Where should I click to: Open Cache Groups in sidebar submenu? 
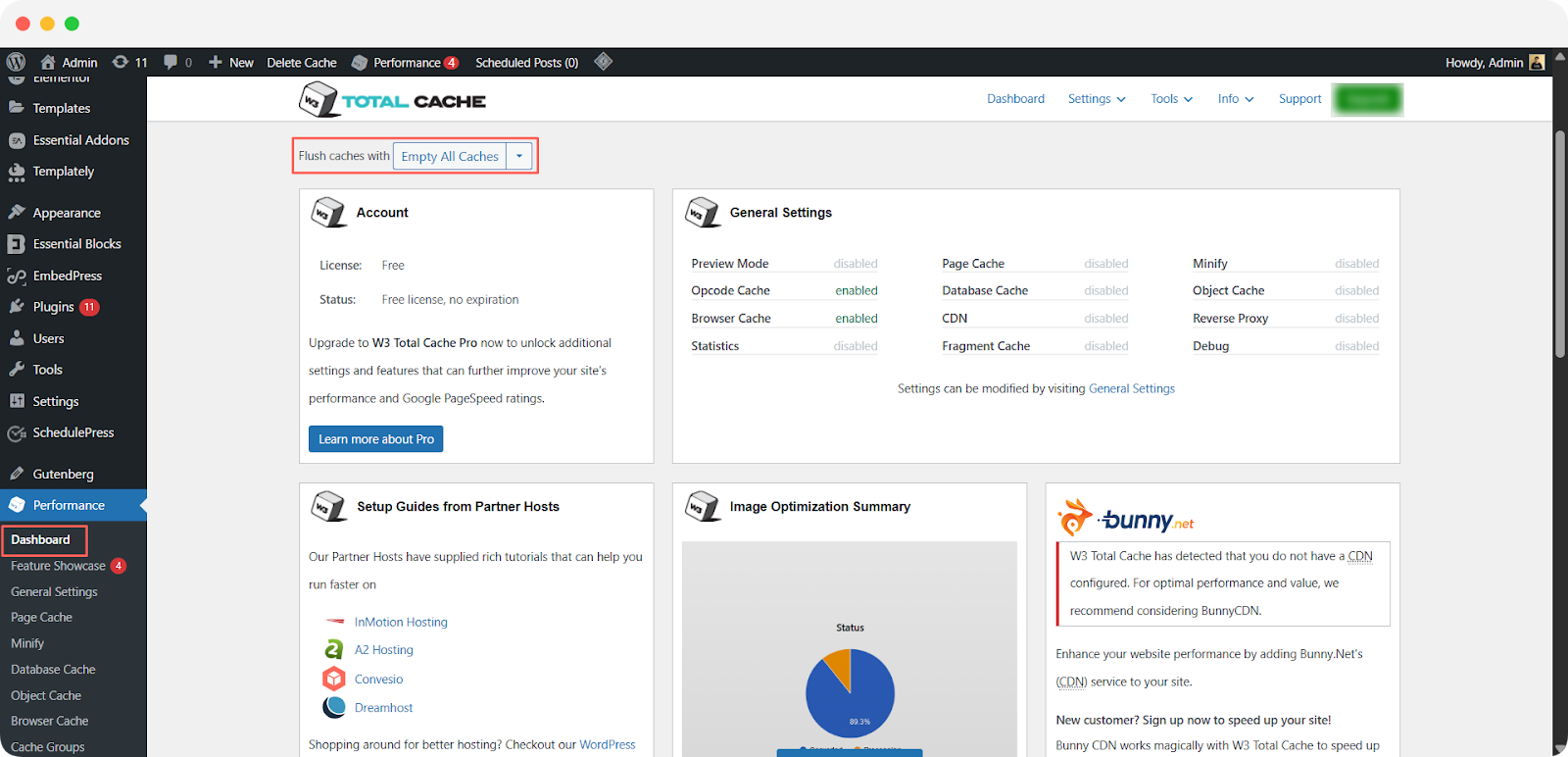pos(47,747)
